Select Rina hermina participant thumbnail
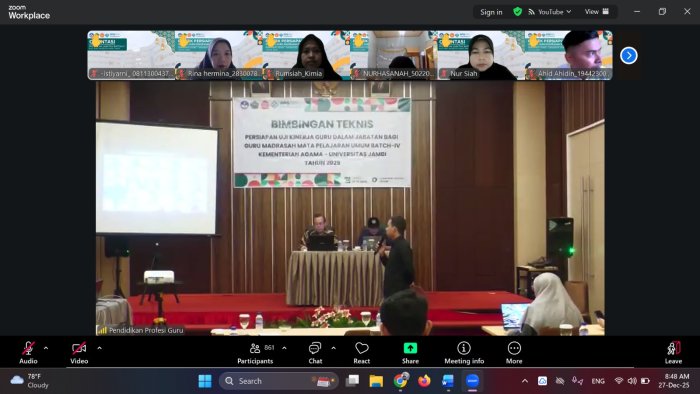The image size is (700, 394). pos(219,55)
